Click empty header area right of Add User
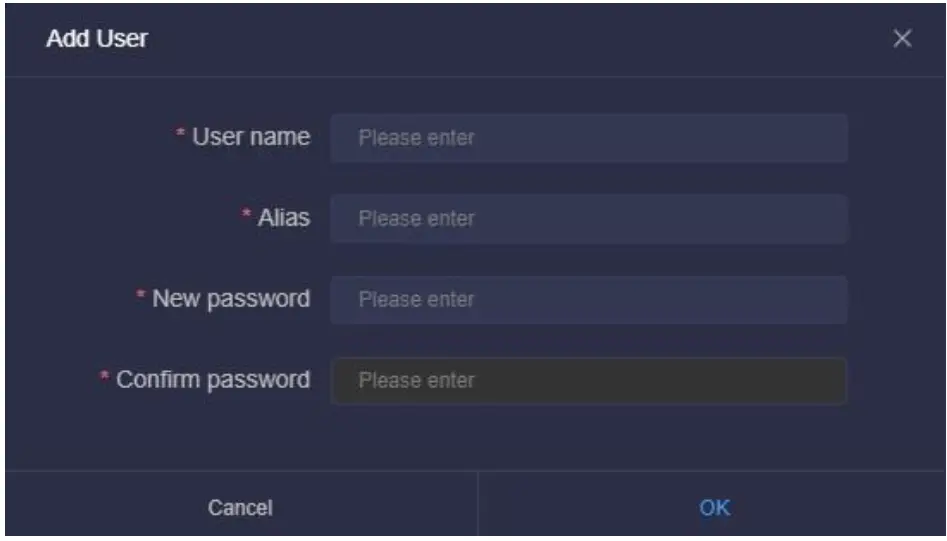Viewport: 947px width, 541px height. (500, 39)
